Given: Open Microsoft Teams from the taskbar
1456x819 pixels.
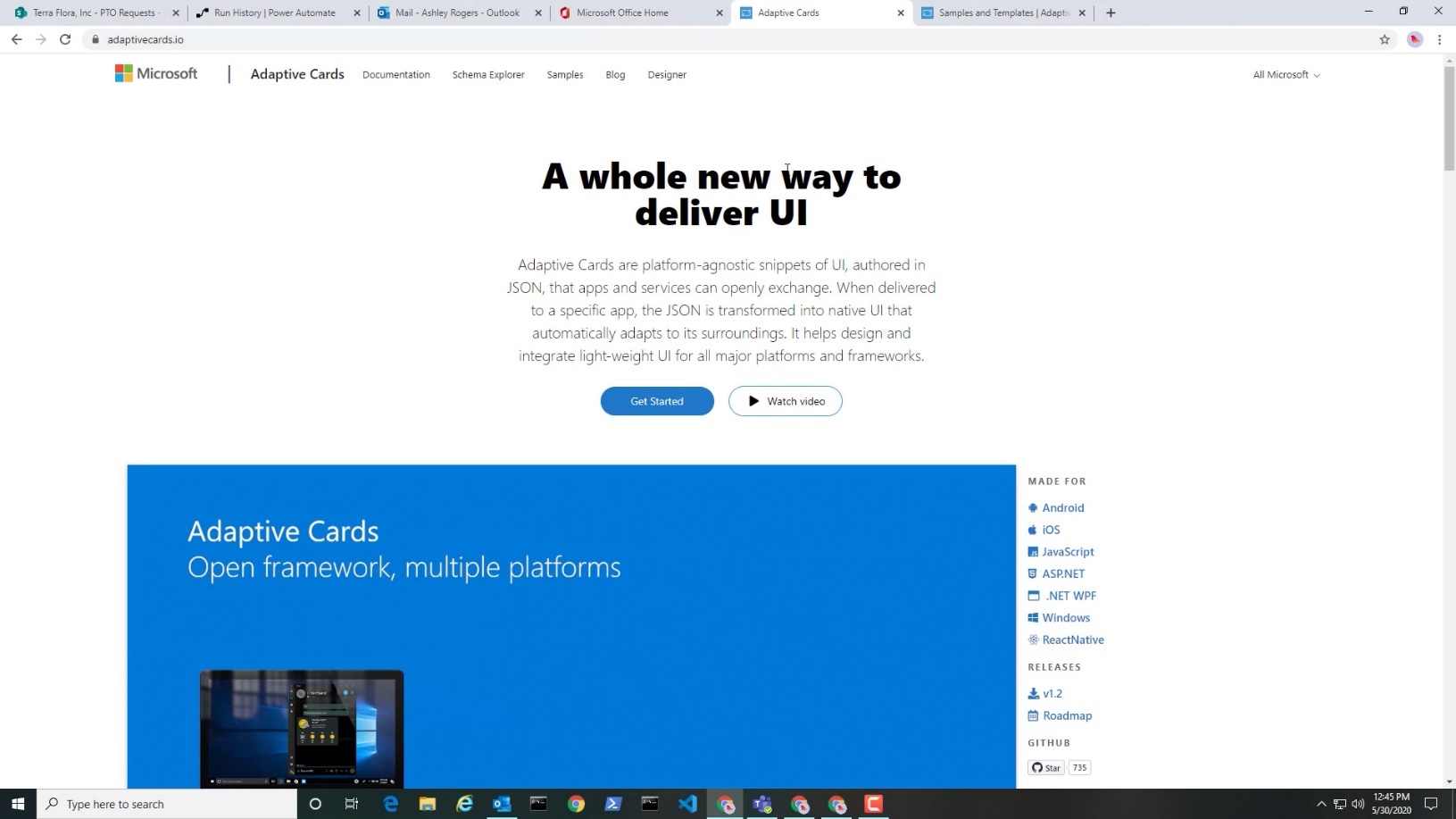Looking at the screenshot, I should pos(761,804).
